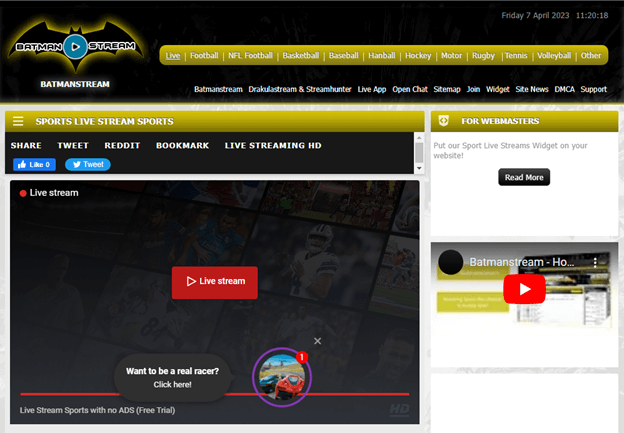Click the For Webmasters shield icon
This screenshot has height=433, width=624.
pyautogui.click(x=443, y=121)
